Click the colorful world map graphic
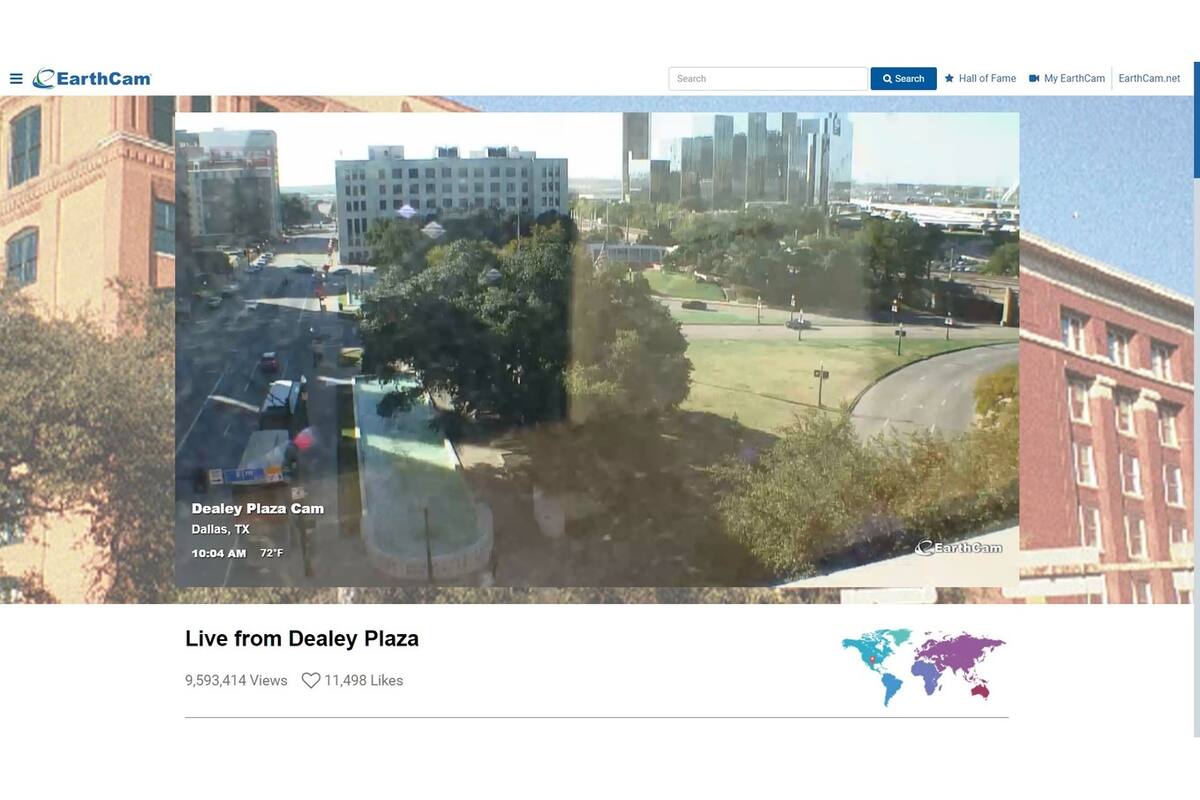This screenshot has width=1200, height=800. 922,665
